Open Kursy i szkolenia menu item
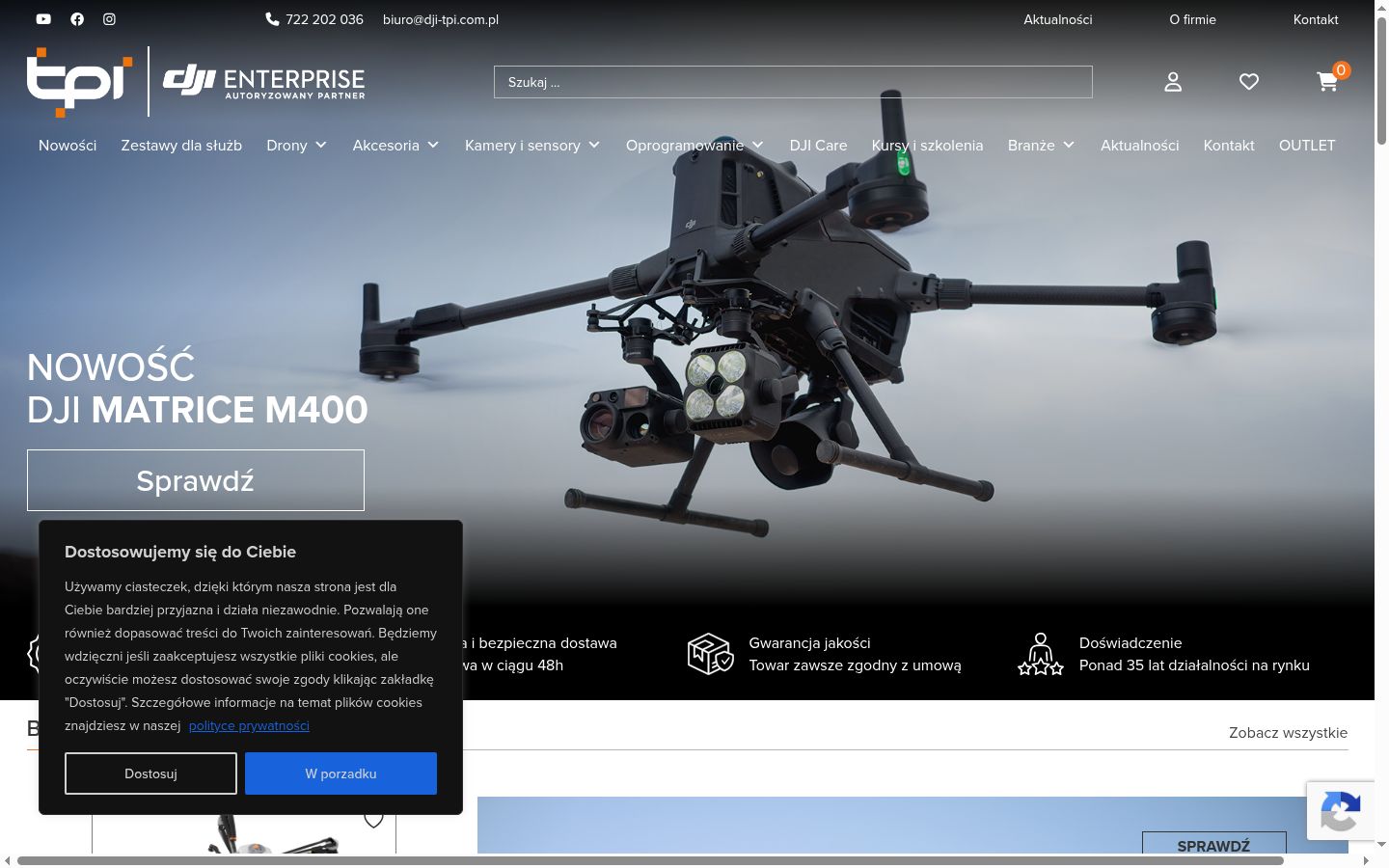The image size is (1389, 868). (x=927, y=146)
